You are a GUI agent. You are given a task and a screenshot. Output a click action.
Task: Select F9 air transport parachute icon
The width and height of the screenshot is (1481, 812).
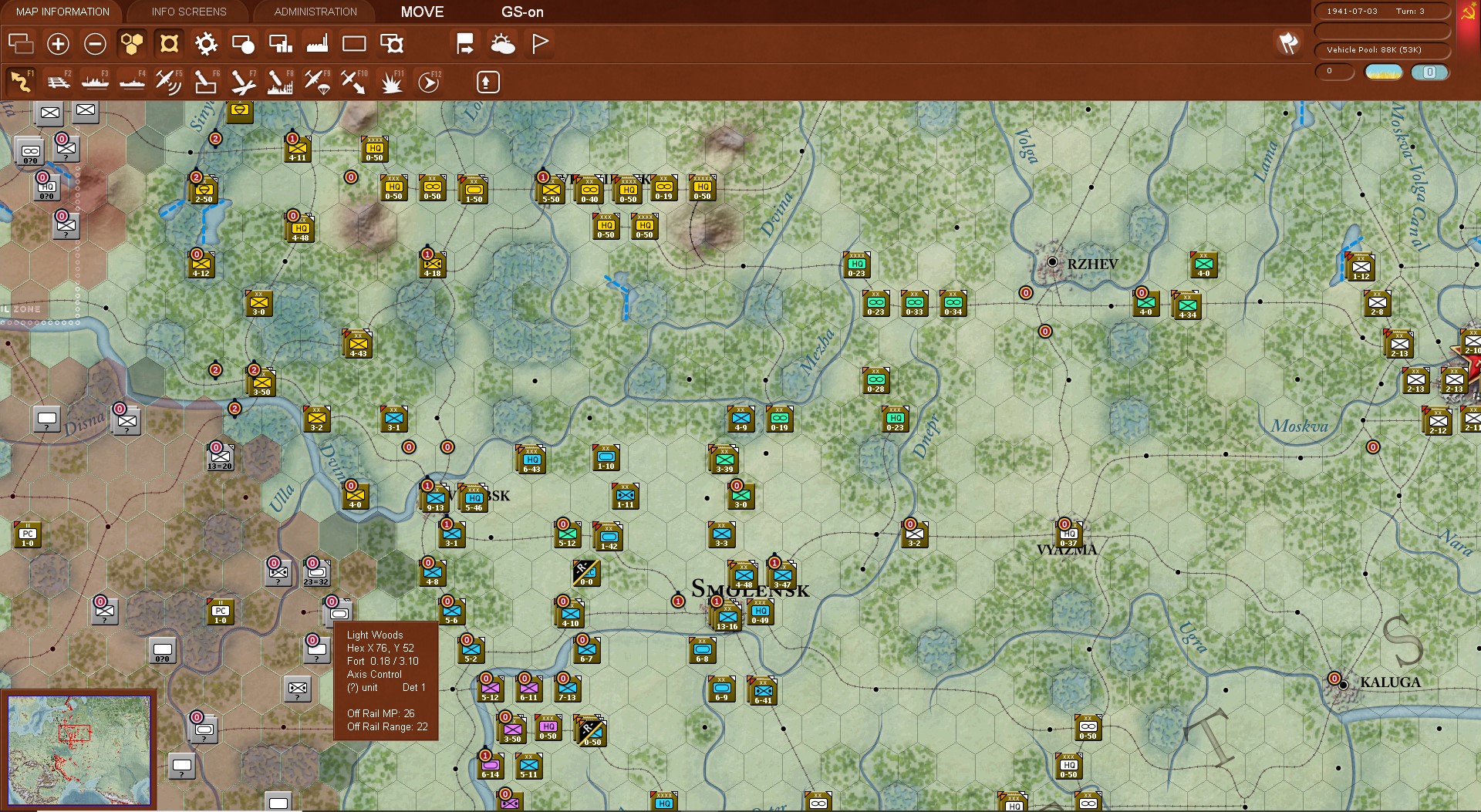click(317, 81)
